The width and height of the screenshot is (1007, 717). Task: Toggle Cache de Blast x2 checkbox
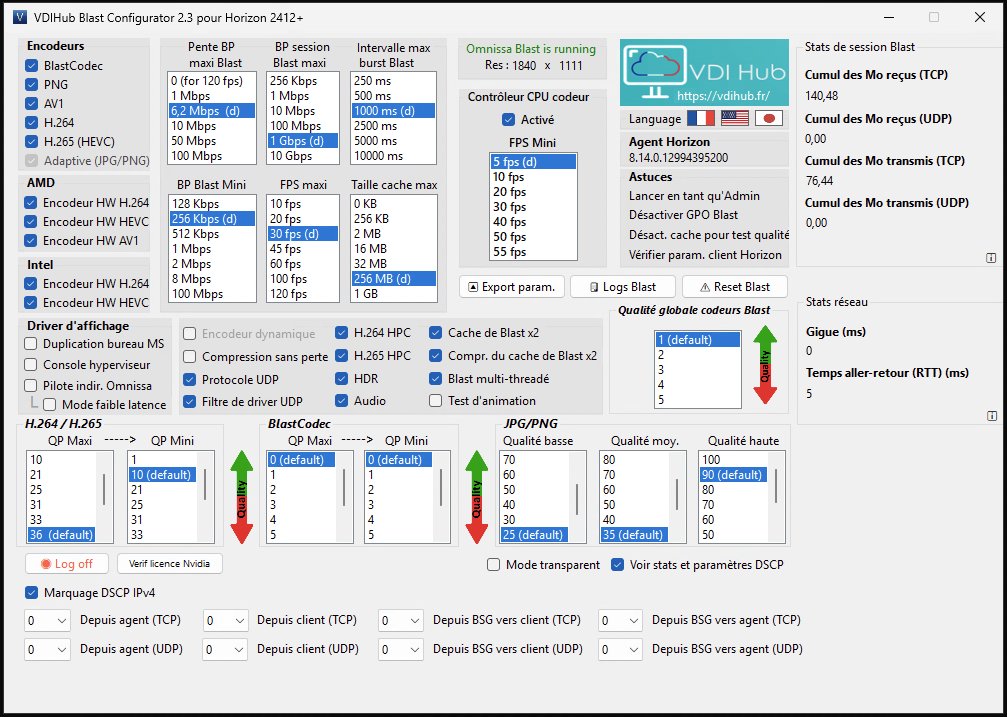click(x=435, y=333)
